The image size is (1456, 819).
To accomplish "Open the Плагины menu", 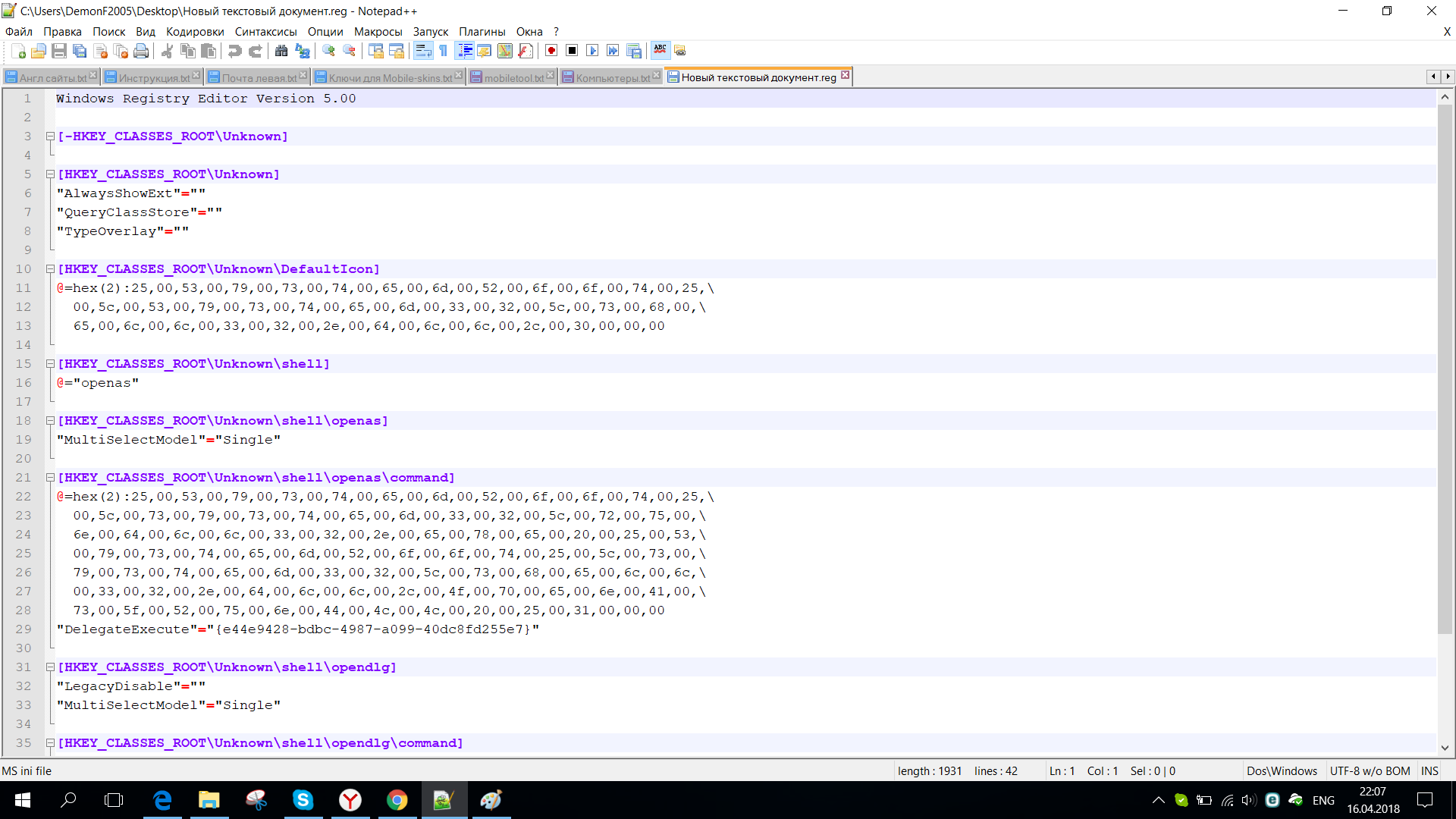I will 482,32.
